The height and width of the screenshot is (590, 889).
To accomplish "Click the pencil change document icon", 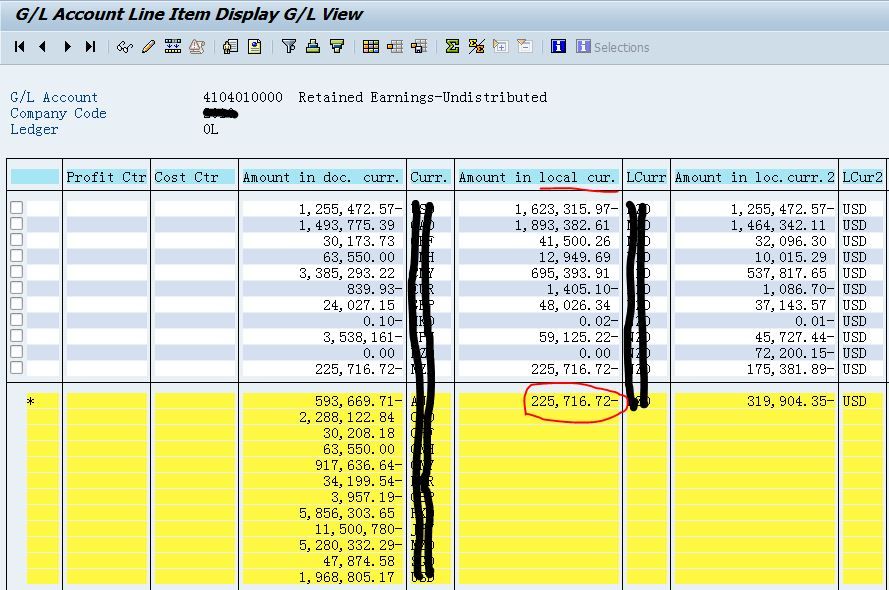I will tap(148, 47).
